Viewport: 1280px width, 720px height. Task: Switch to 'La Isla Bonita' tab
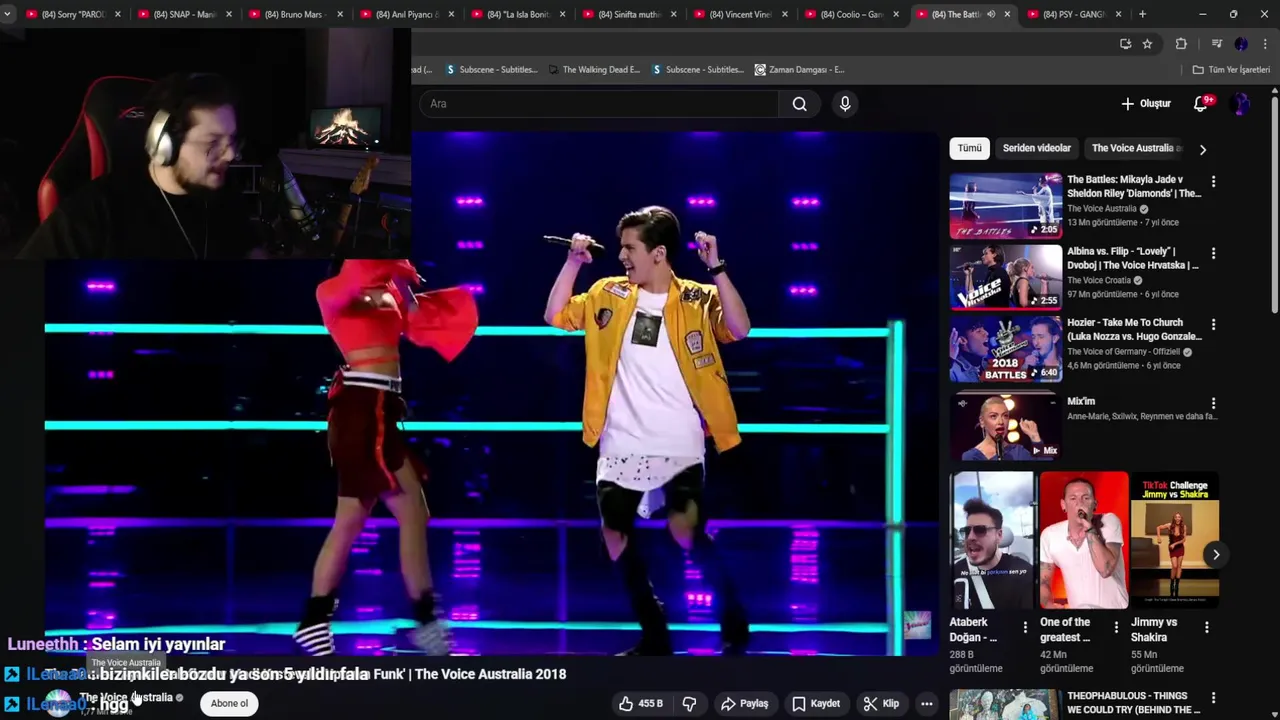coord(518,14)
